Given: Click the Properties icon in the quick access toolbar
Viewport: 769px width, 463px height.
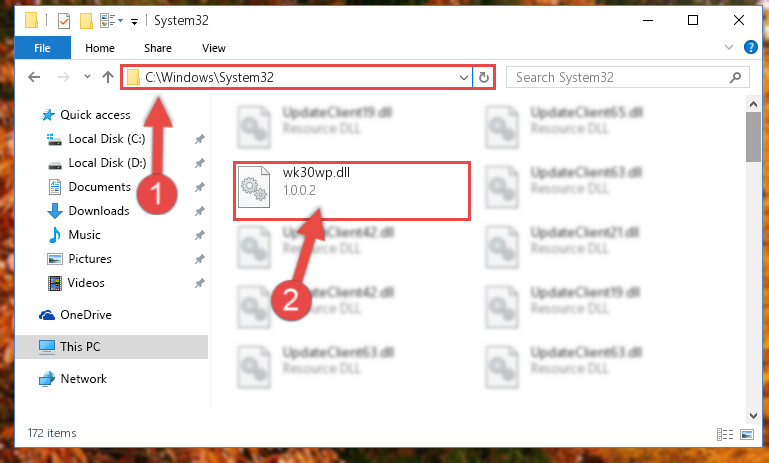Looking at the screenshot, I should 64,21.
